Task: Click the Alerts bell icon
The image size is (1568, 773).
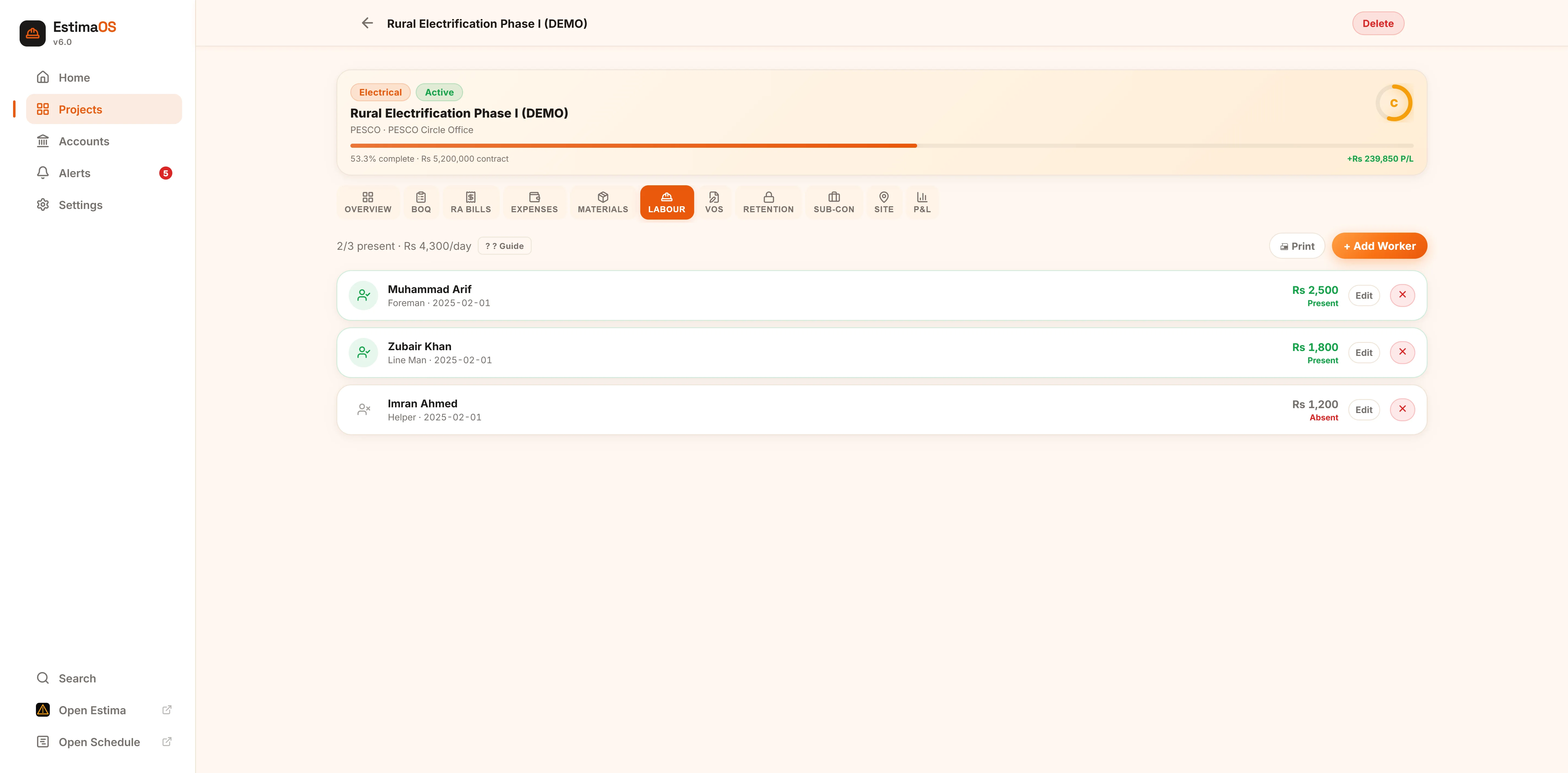Action: pos(43,173)
